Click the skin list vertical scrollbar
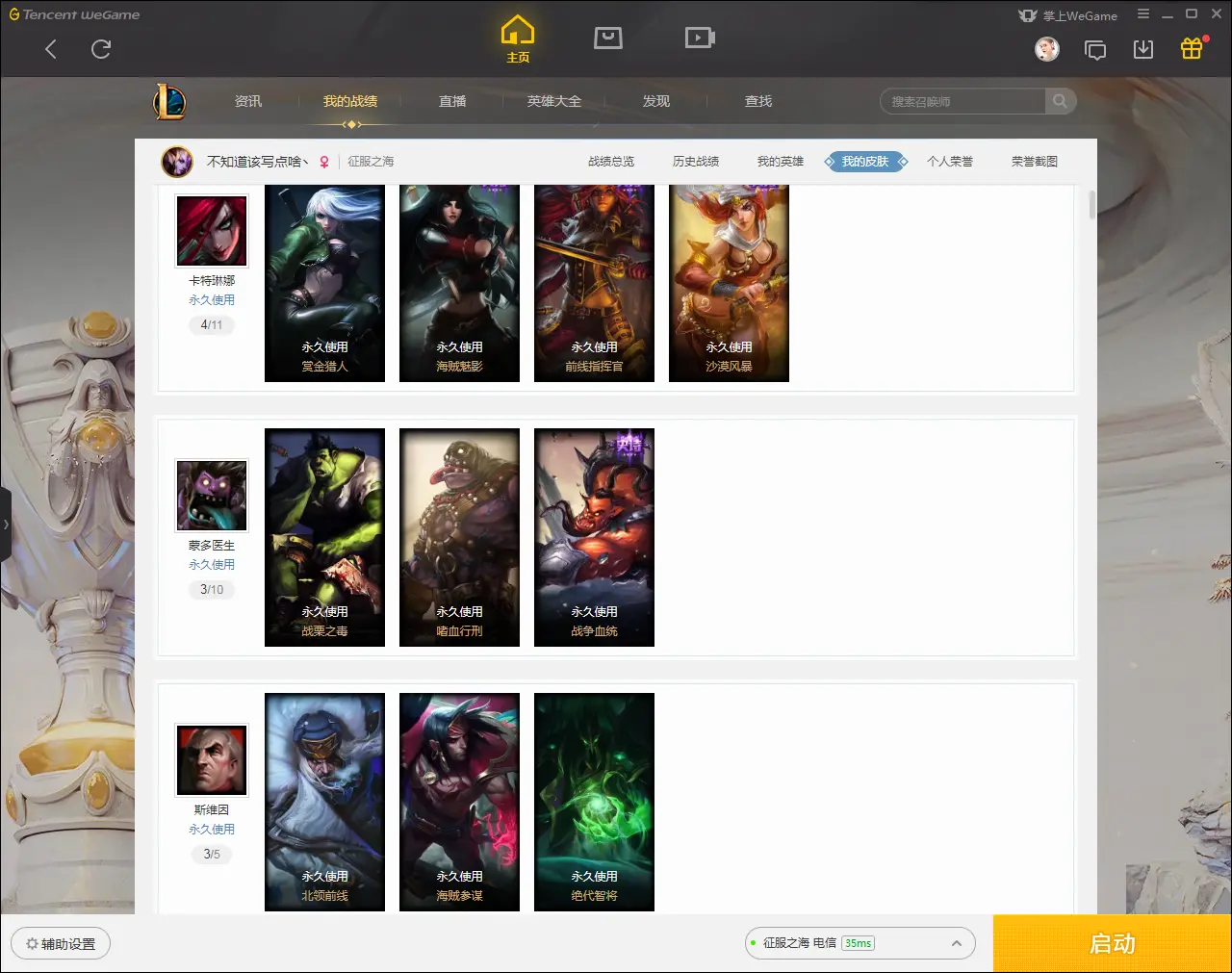Image resolution: width=1232 pixels, height=973 pixels. point(1091,205)
